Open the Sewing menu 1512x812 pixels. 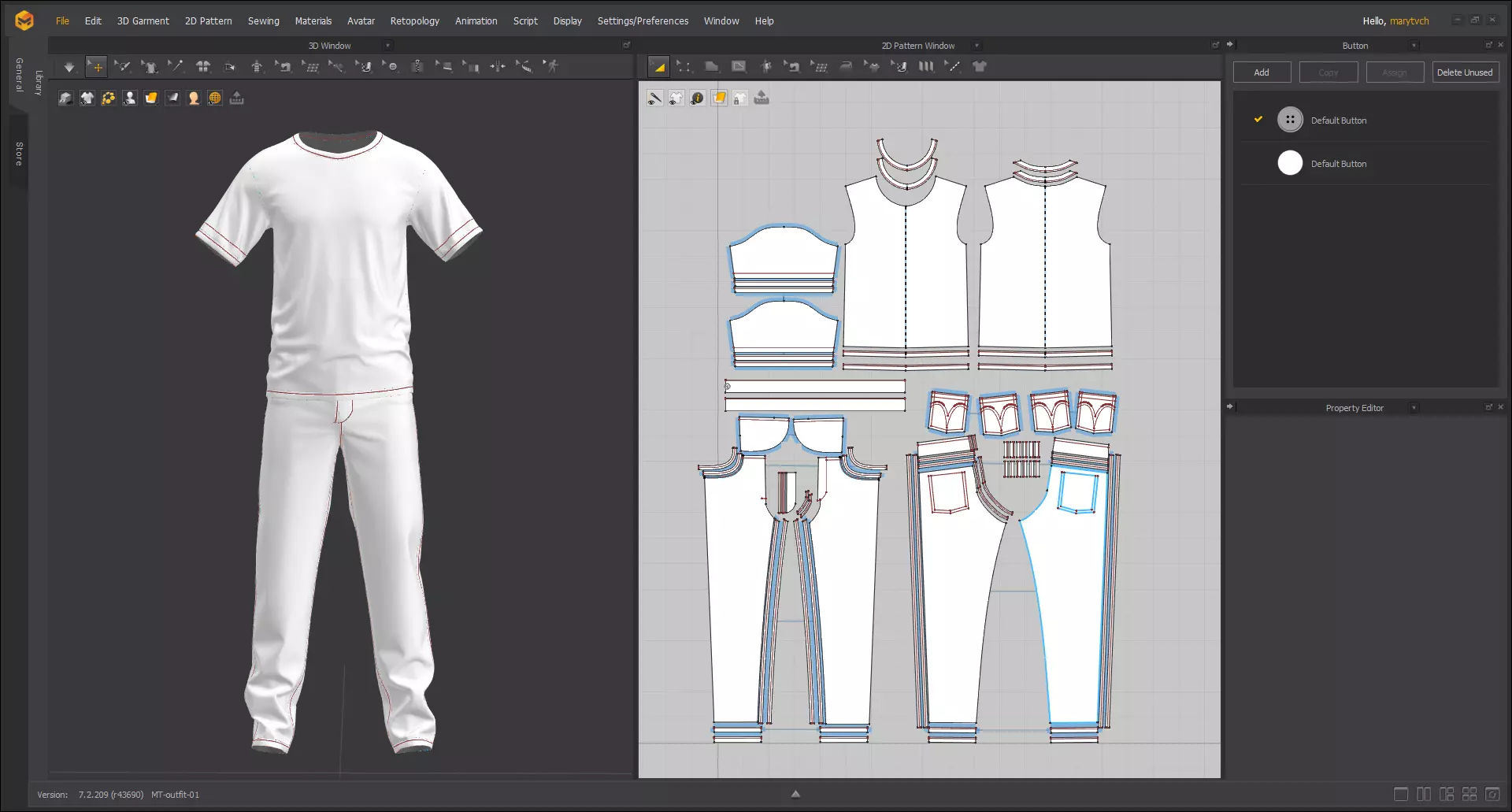point(264,21)
